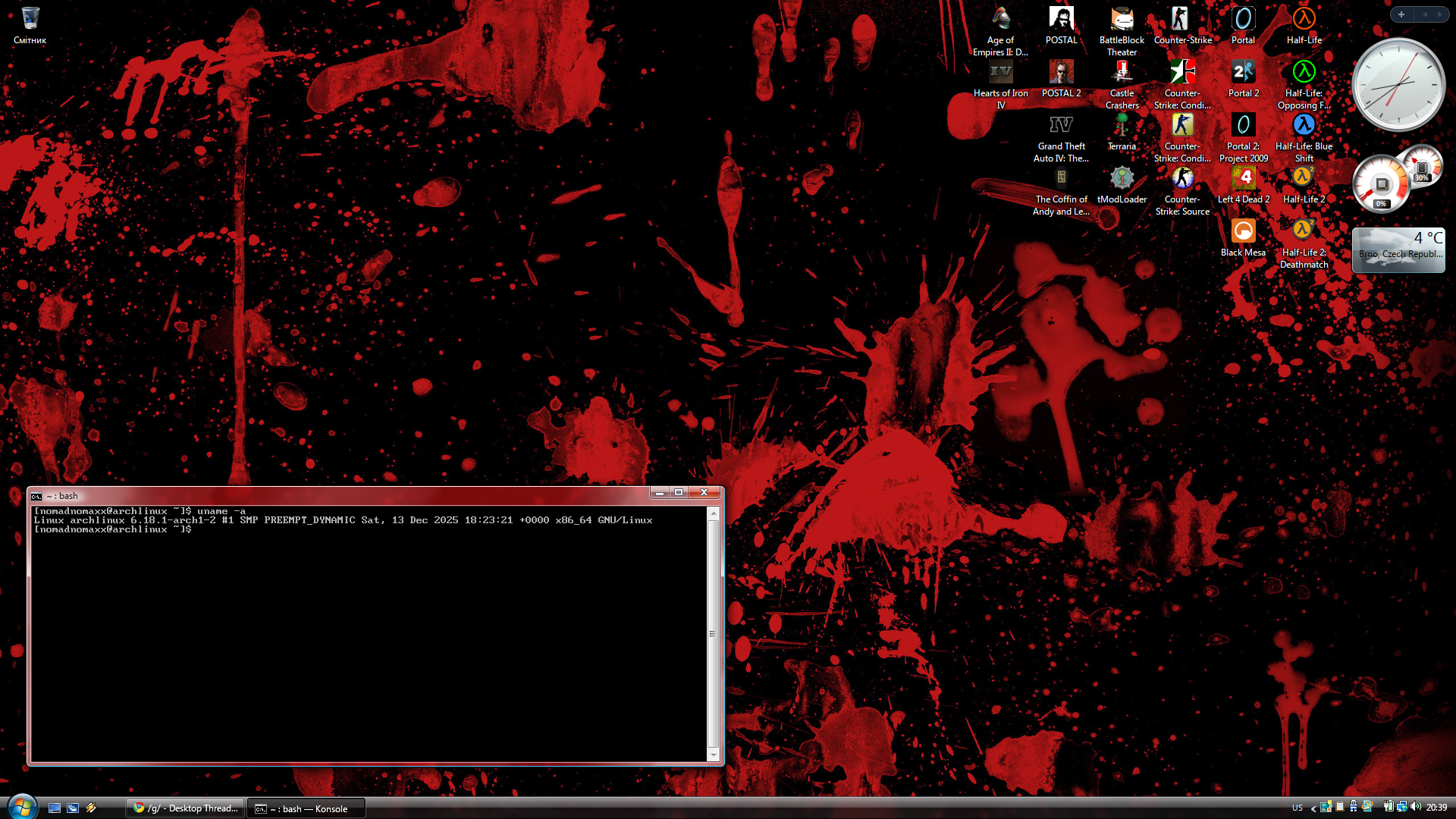
Task: Click the Winamp quick launch icon
Action: pyautogui.click(x=91, y=808)
